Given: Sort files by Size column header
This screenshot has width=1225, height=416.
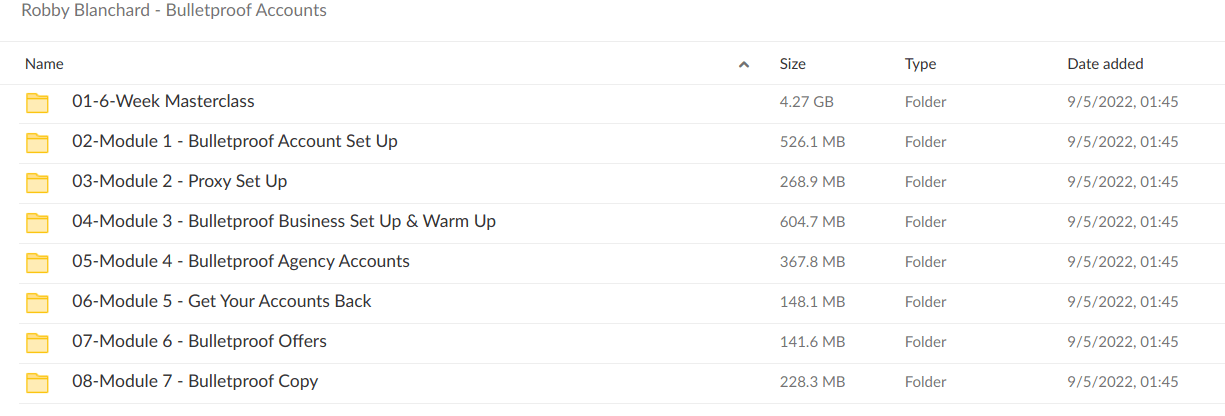Looking at the screenshot, I should (792, 64).
